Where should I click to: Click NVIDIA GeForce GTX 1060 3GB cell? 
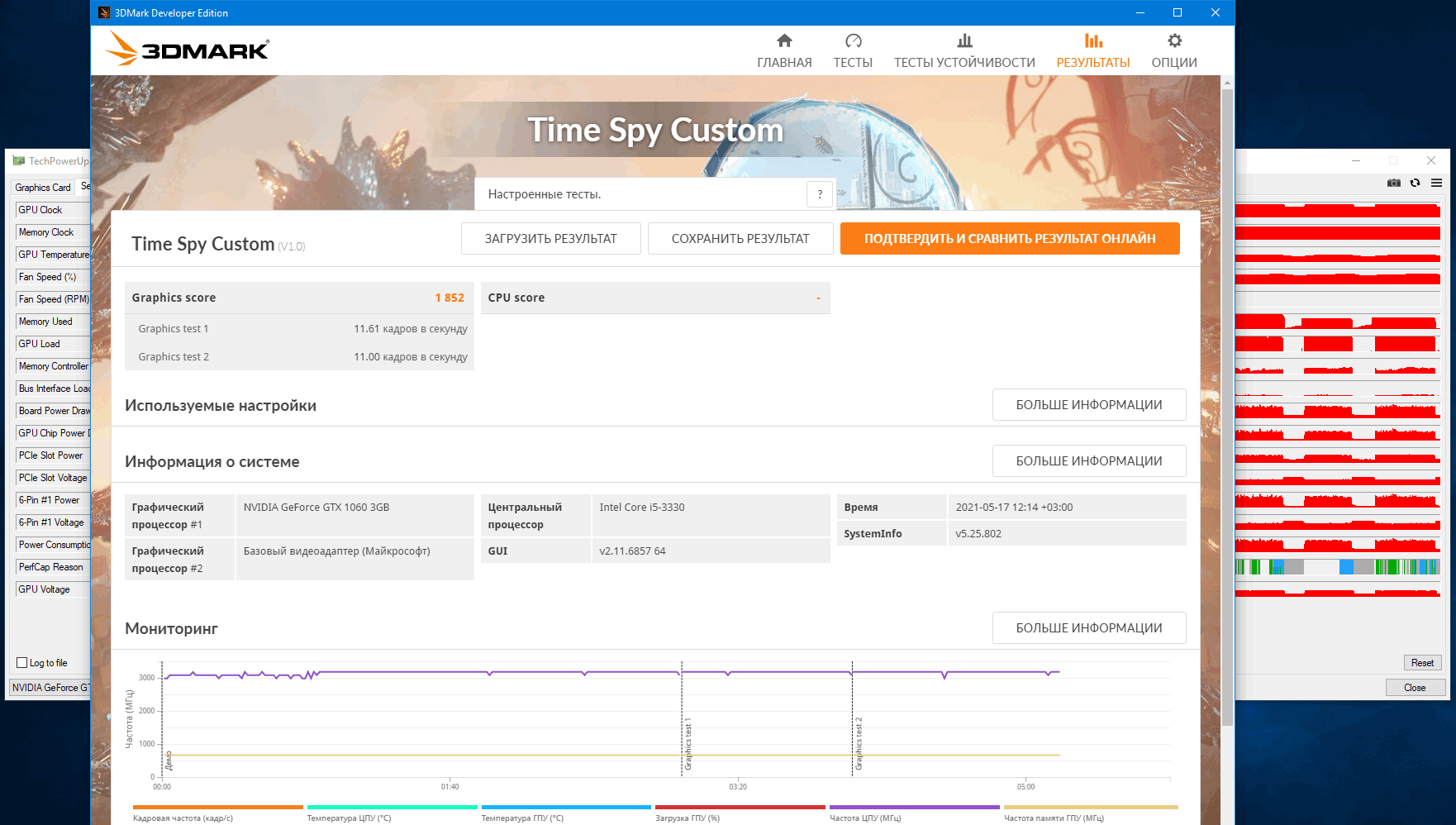pos(355,516)
